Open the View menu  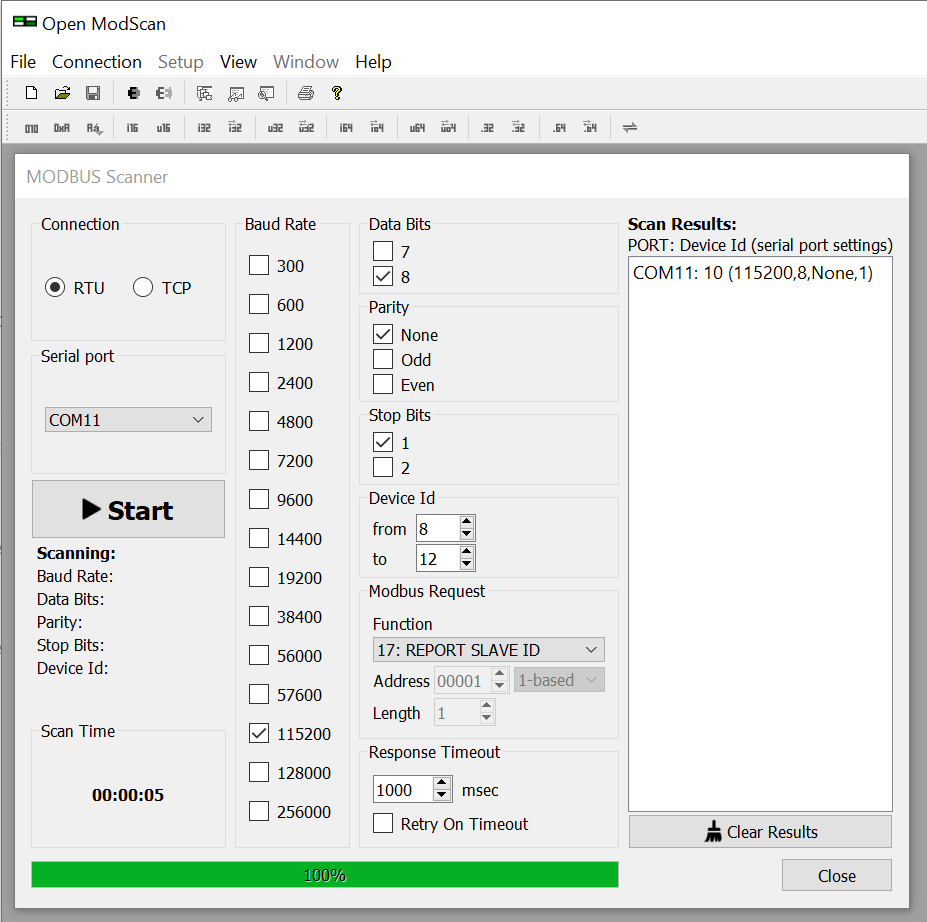tap(238, 62)
